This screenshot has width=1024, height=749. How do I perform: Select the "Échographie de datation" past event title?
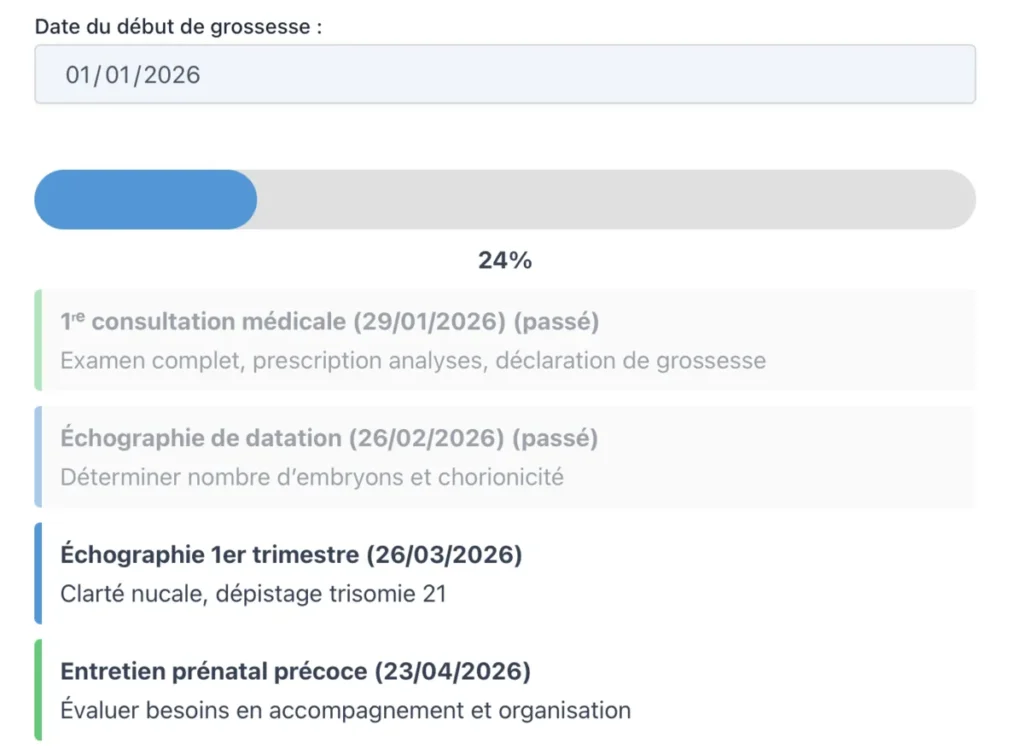pos(329,438)
